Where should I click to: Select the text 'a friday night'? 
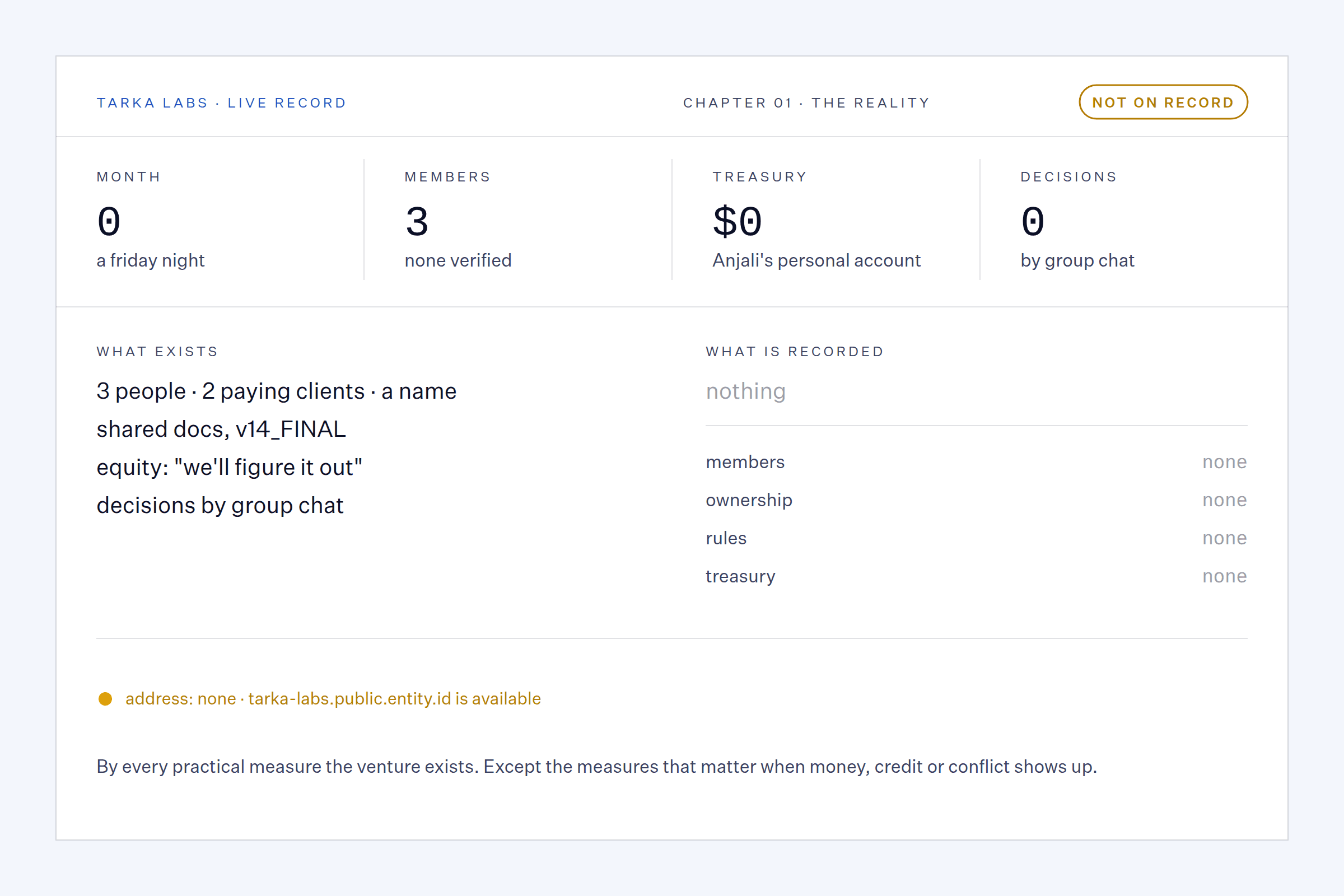150,260
